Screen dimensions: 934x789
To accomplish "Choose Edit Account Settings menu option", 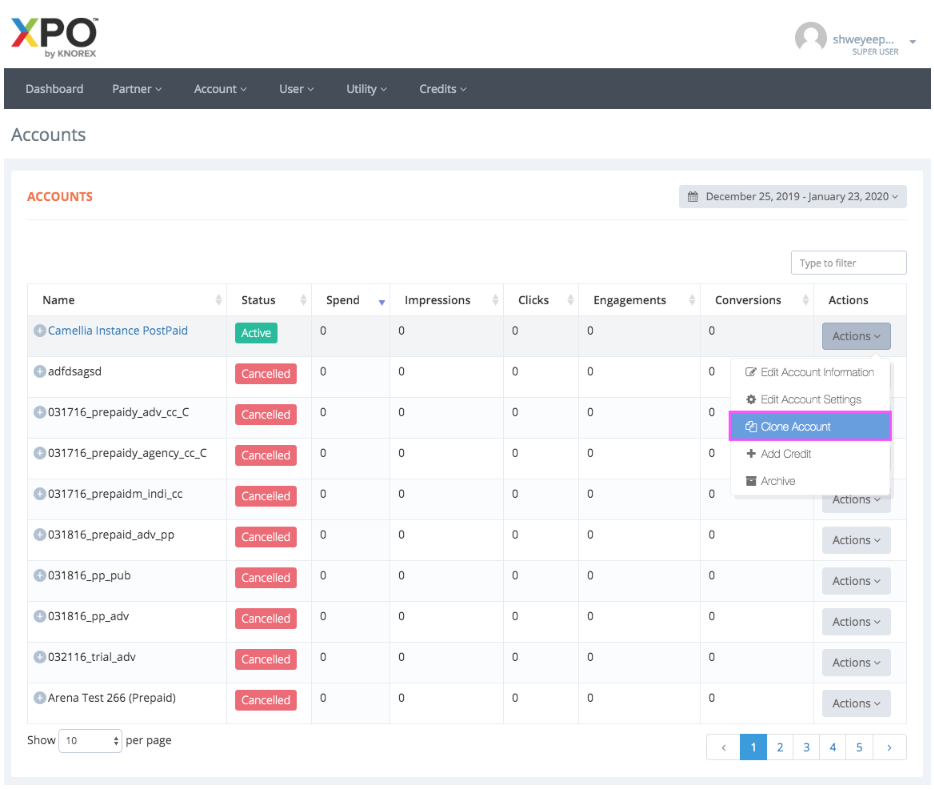I will [809, 400].
